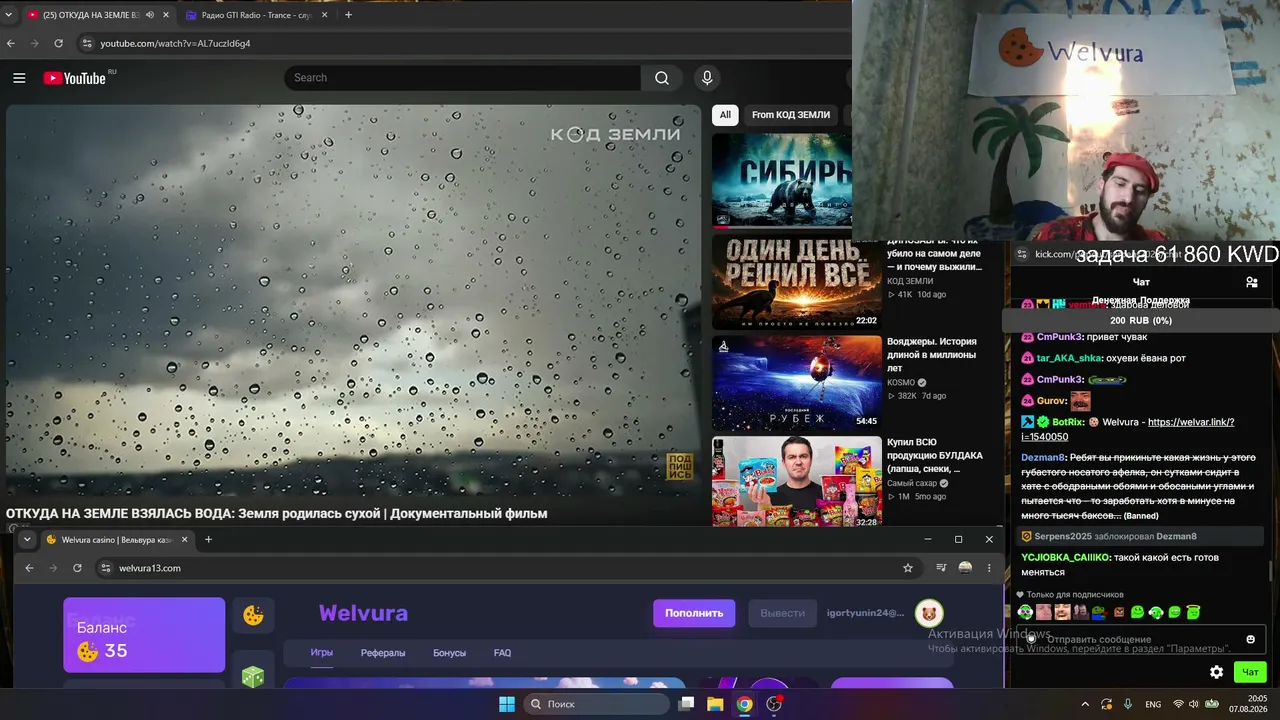Go back in the YouTube browser window
The height and width of the screenshot is (720, 1280).
click(x=11, y=43)
